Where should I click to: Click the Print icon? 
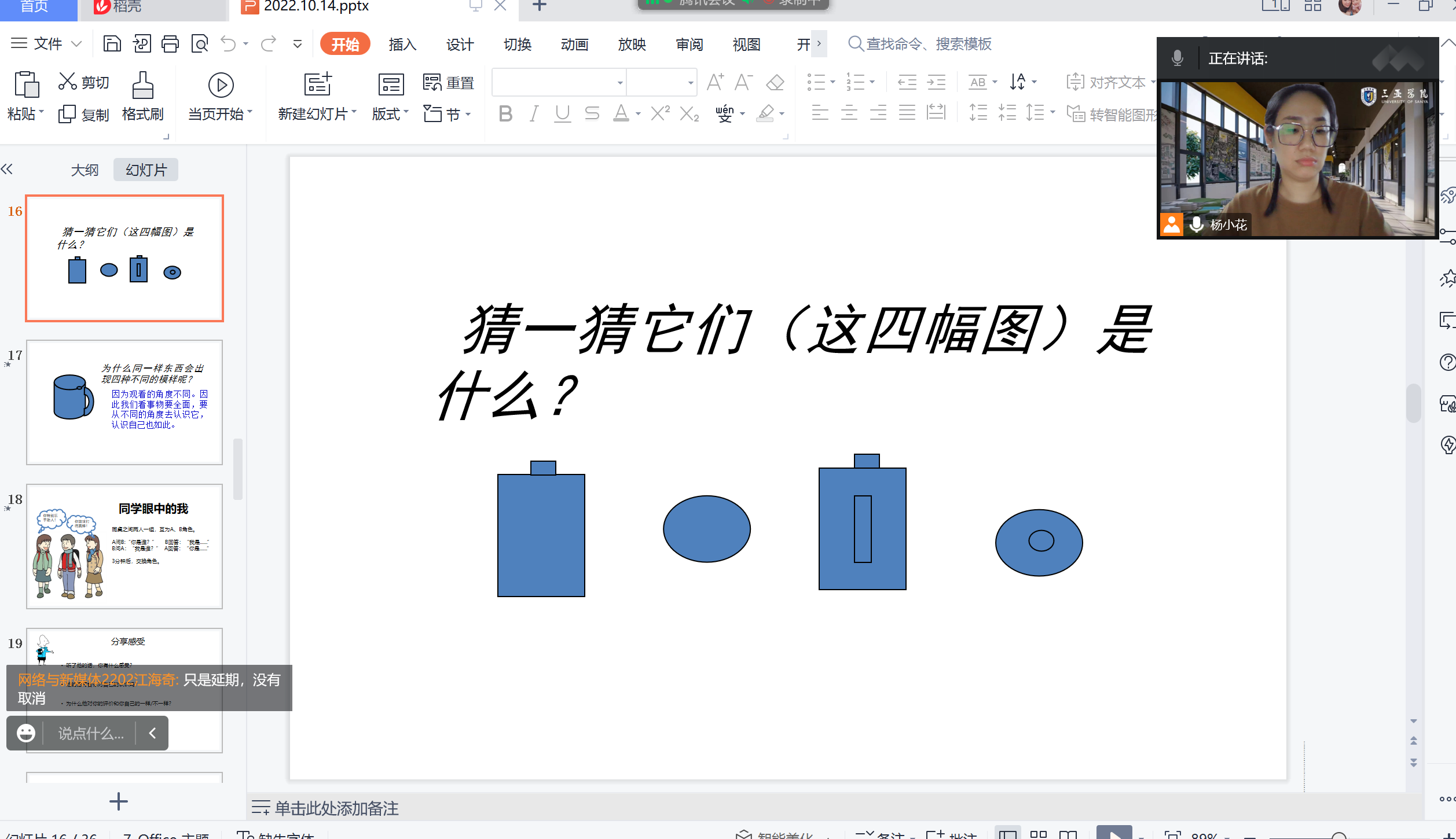tap(170, 44)
